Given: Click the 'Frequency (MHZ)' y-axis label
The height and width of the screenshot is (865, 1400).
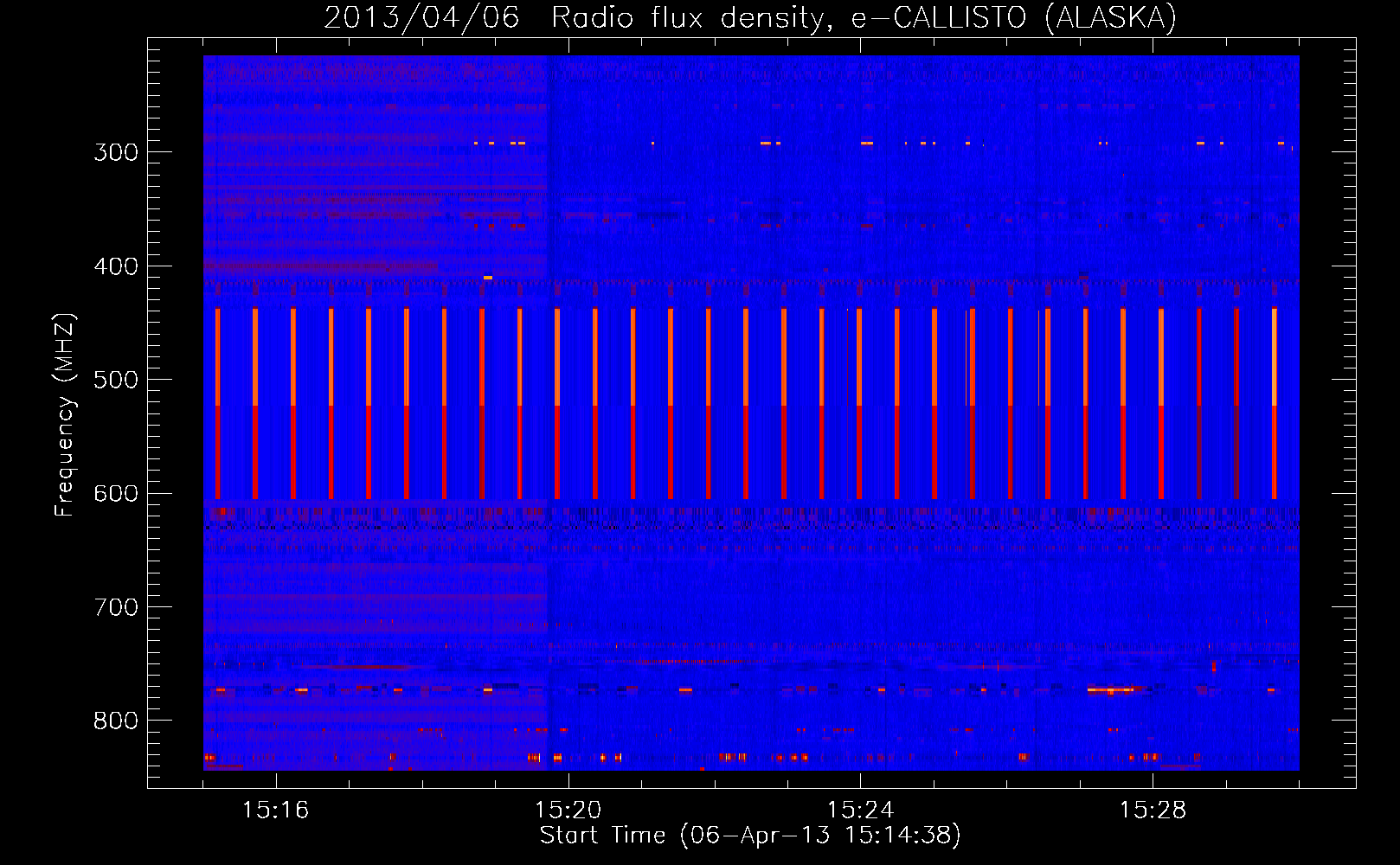Looking at the screenshot, I should tap(65, 415).
